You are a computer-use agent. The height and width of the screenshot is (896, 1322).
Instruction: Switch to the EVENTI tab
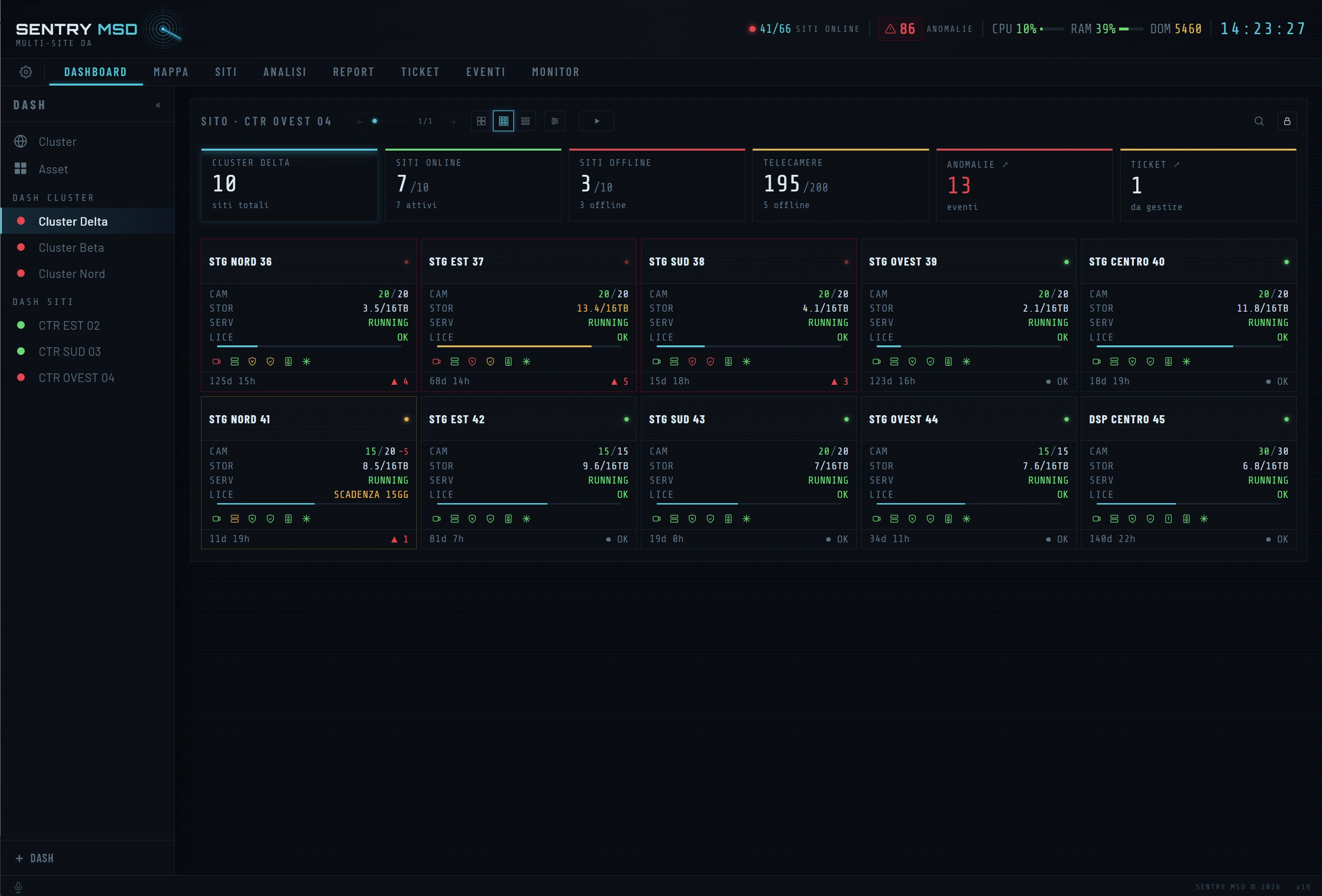[486, 72]
